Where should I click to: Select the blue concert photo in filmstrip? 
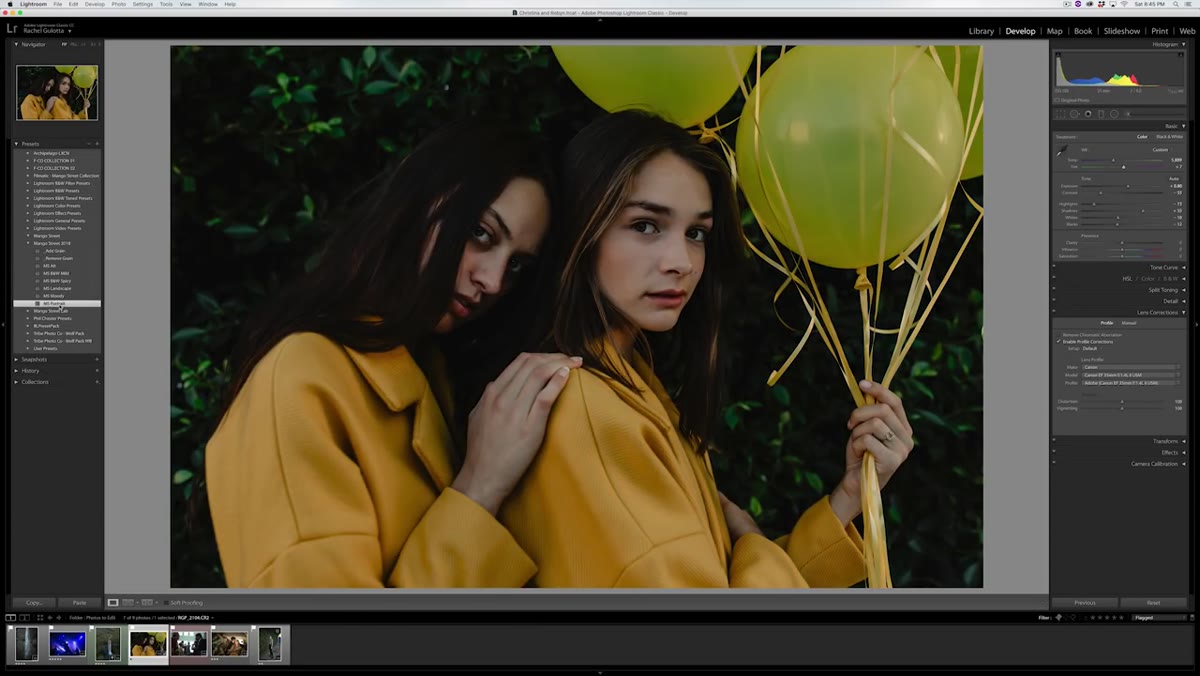click(67, 644)
